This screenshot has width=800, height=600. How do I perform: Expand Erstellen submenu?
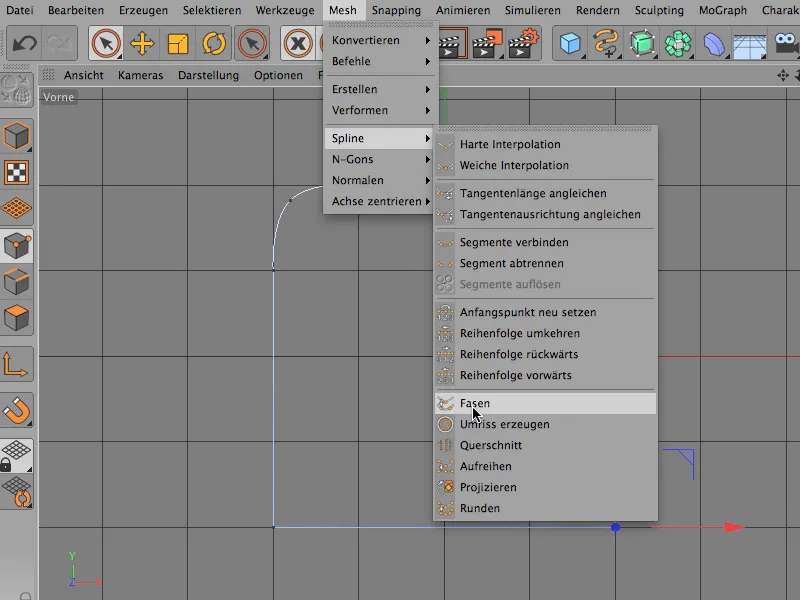(381, 89)
